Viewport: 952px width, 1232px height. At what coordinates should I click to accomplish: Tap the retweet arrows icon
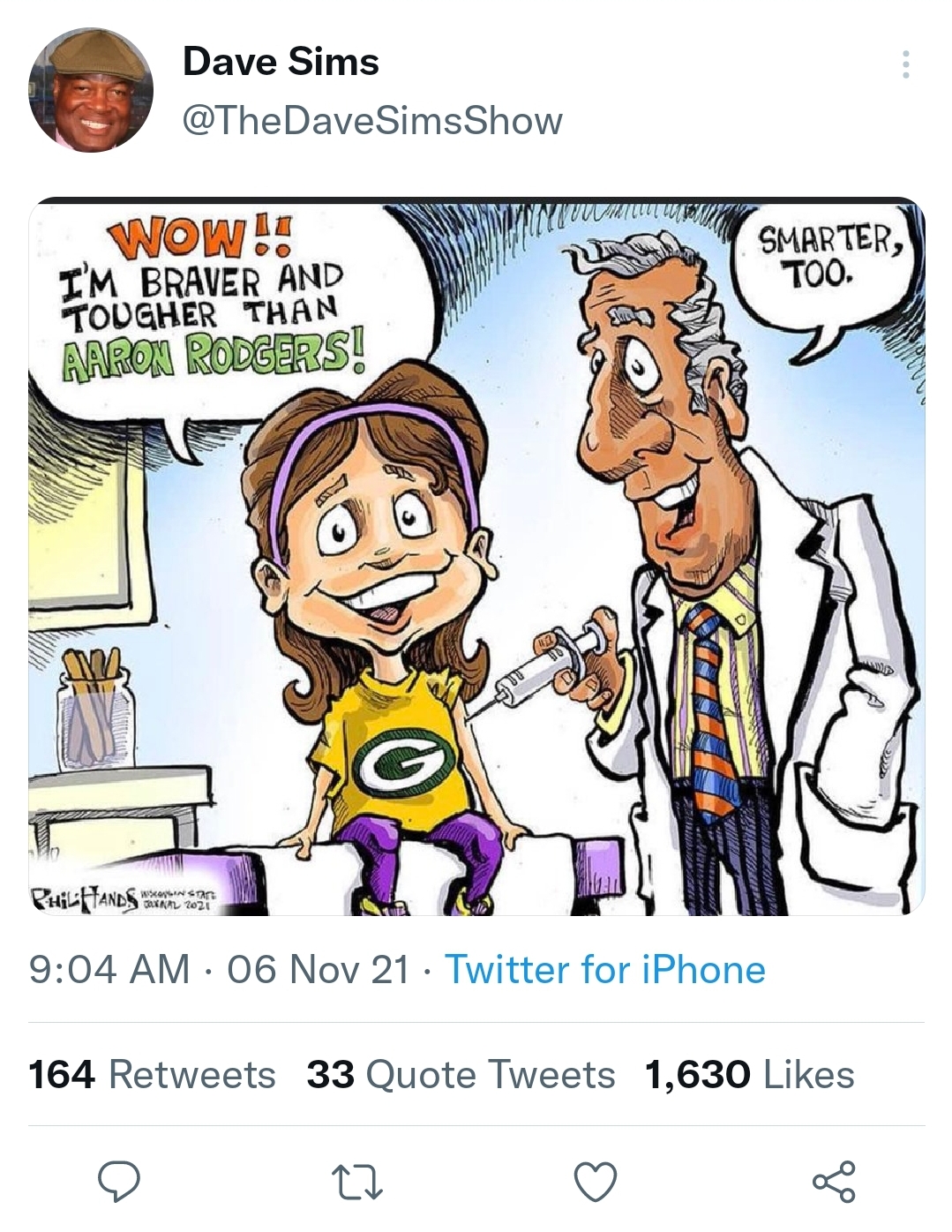tap(356, 1181)
